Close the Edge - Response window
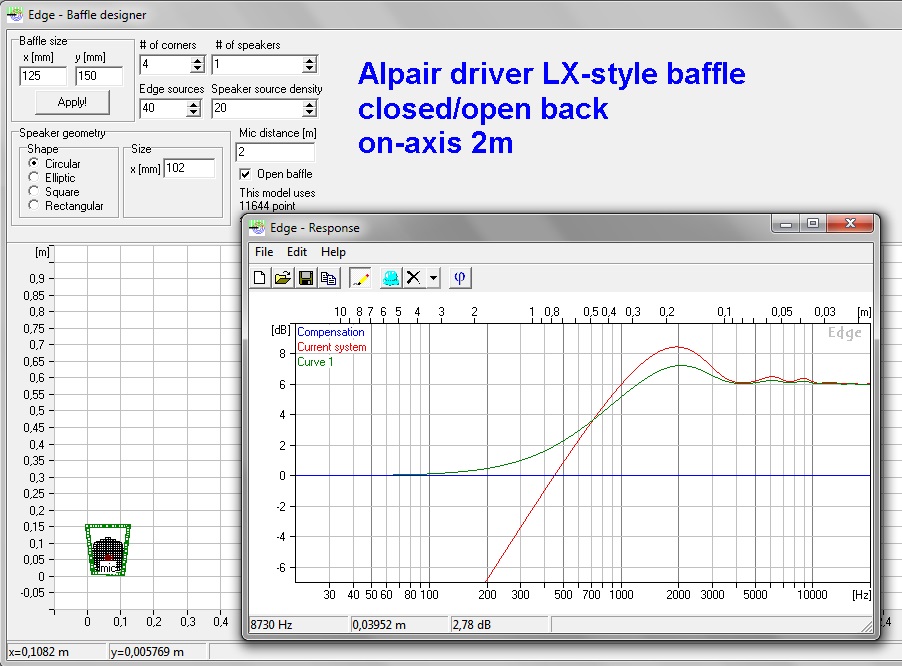902x666 pixels. point(850,224)
